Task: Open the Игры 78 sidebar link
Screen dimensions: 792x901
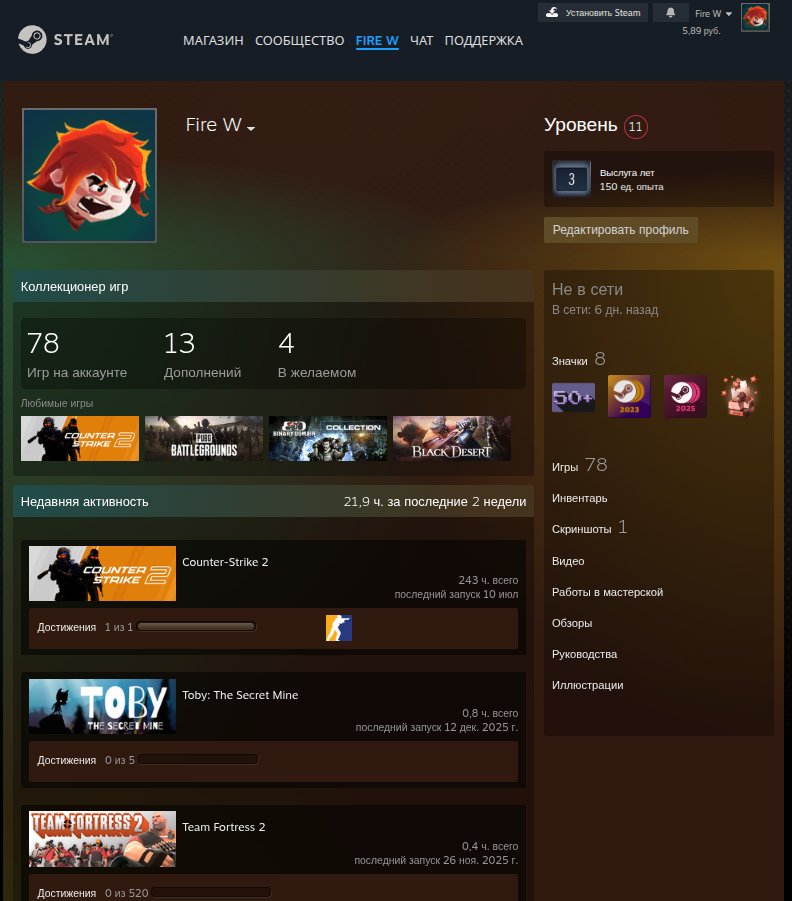Action: pos(579,465)
